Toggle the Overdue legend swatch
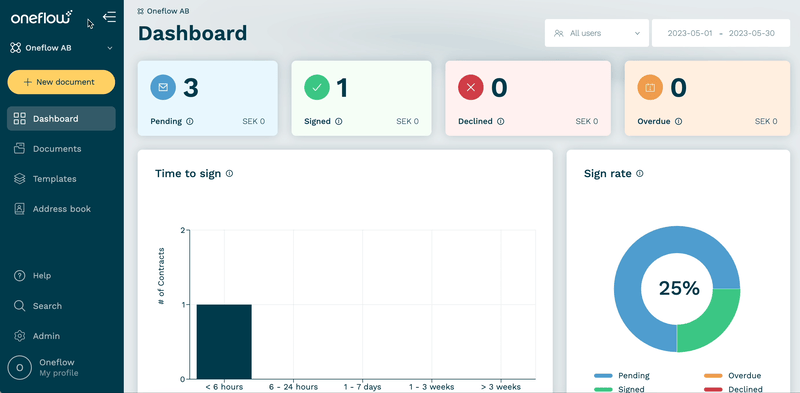800x393 pixels. pyautogui.click(x=713, y=376)
